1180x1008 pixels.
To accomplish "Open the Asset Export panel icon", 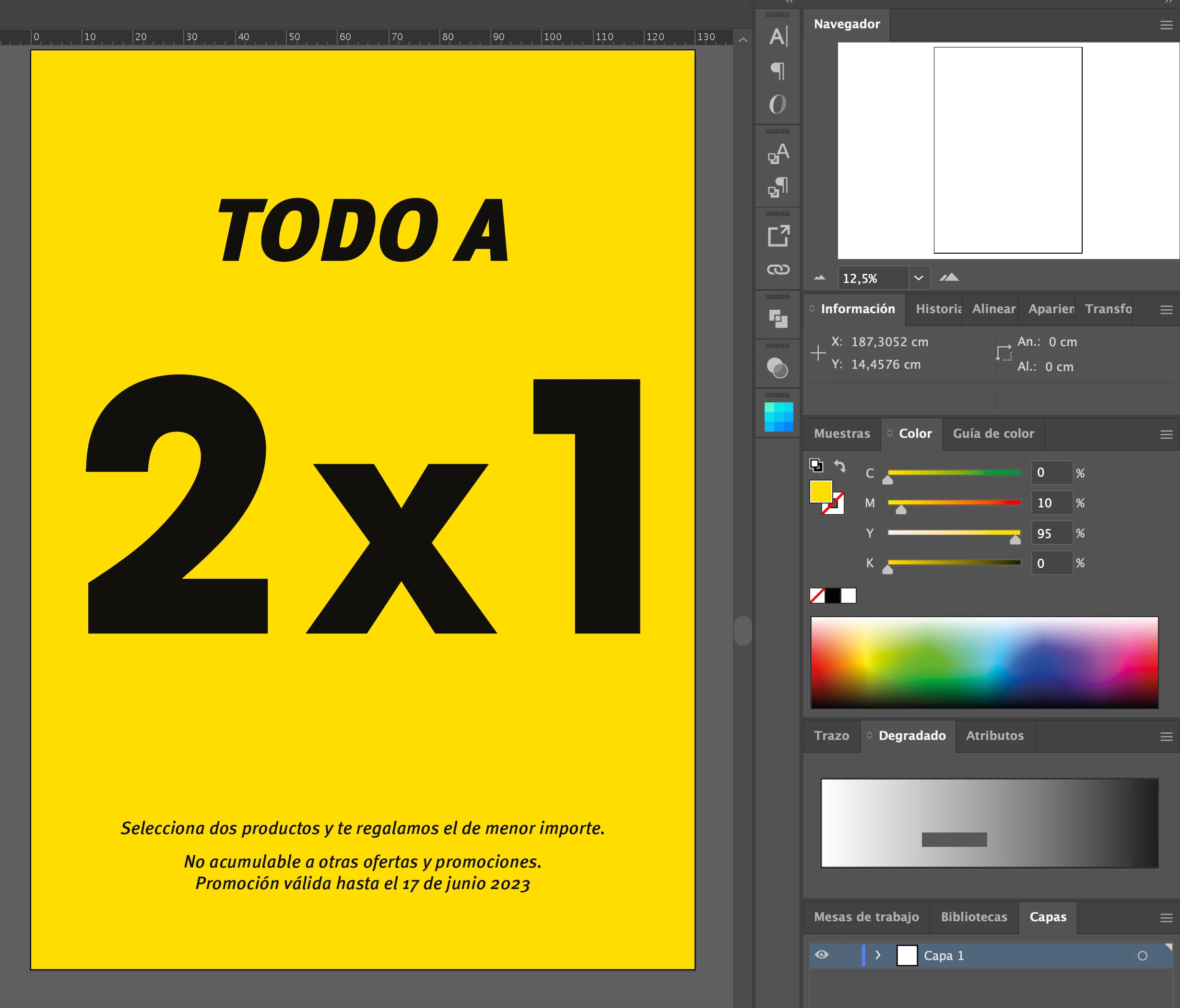I will (x=778, y=236).
